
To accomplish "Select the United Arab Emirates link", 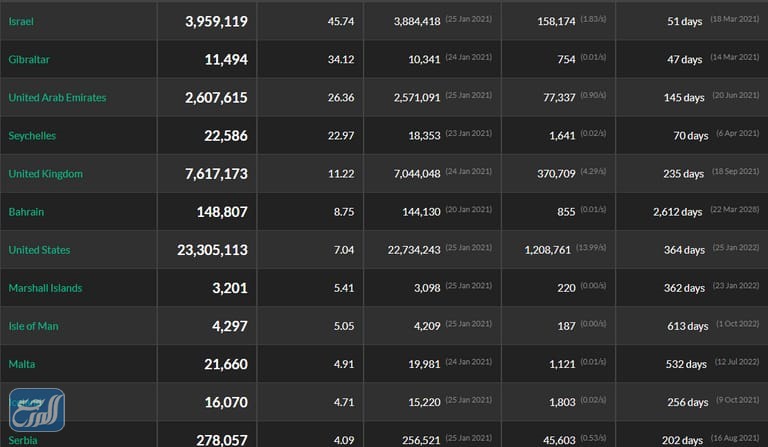I will coord(57,97).
